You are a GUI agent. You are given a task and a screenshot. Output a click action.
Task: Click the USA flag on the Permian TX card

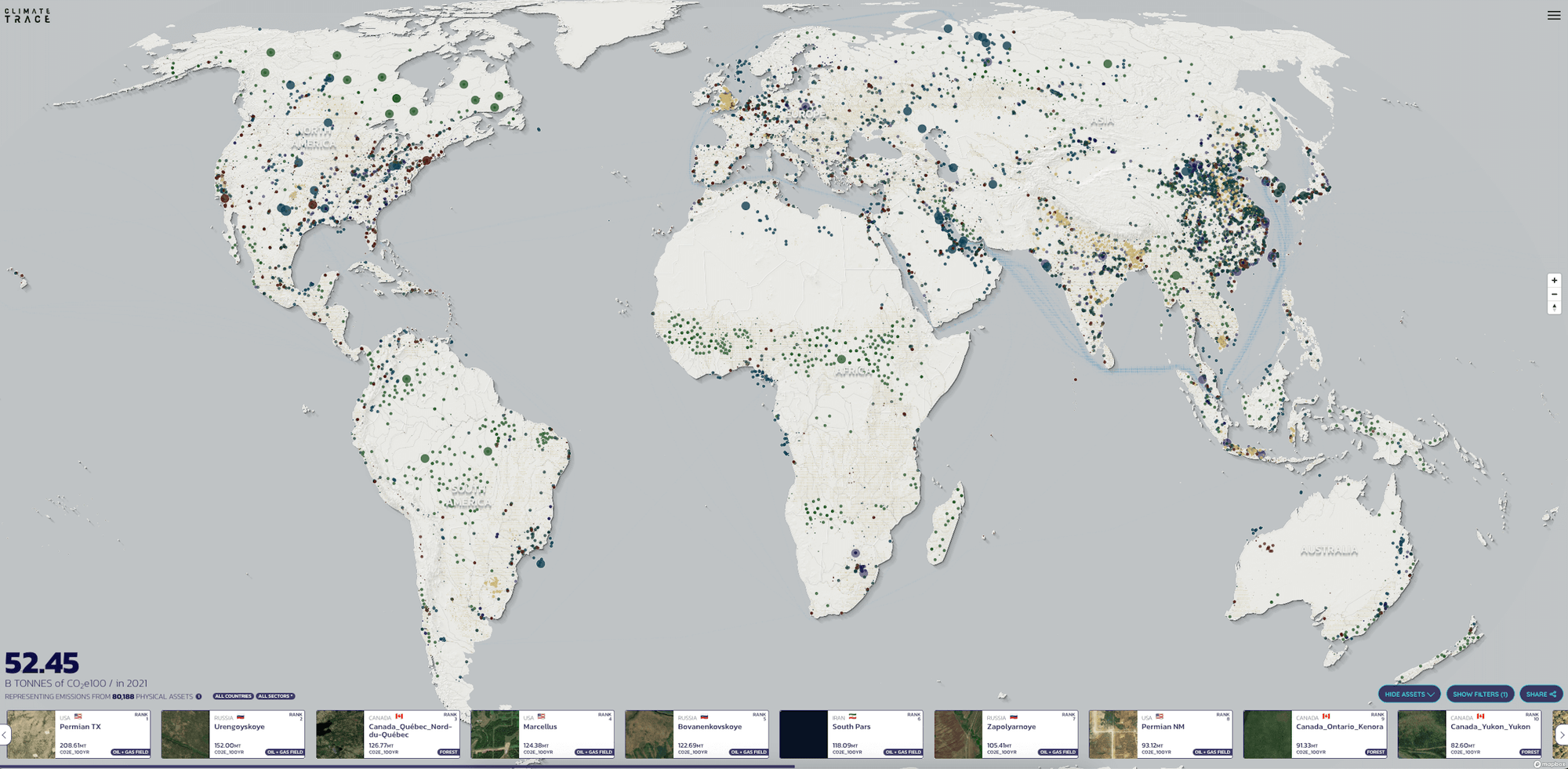click(78, 716)
